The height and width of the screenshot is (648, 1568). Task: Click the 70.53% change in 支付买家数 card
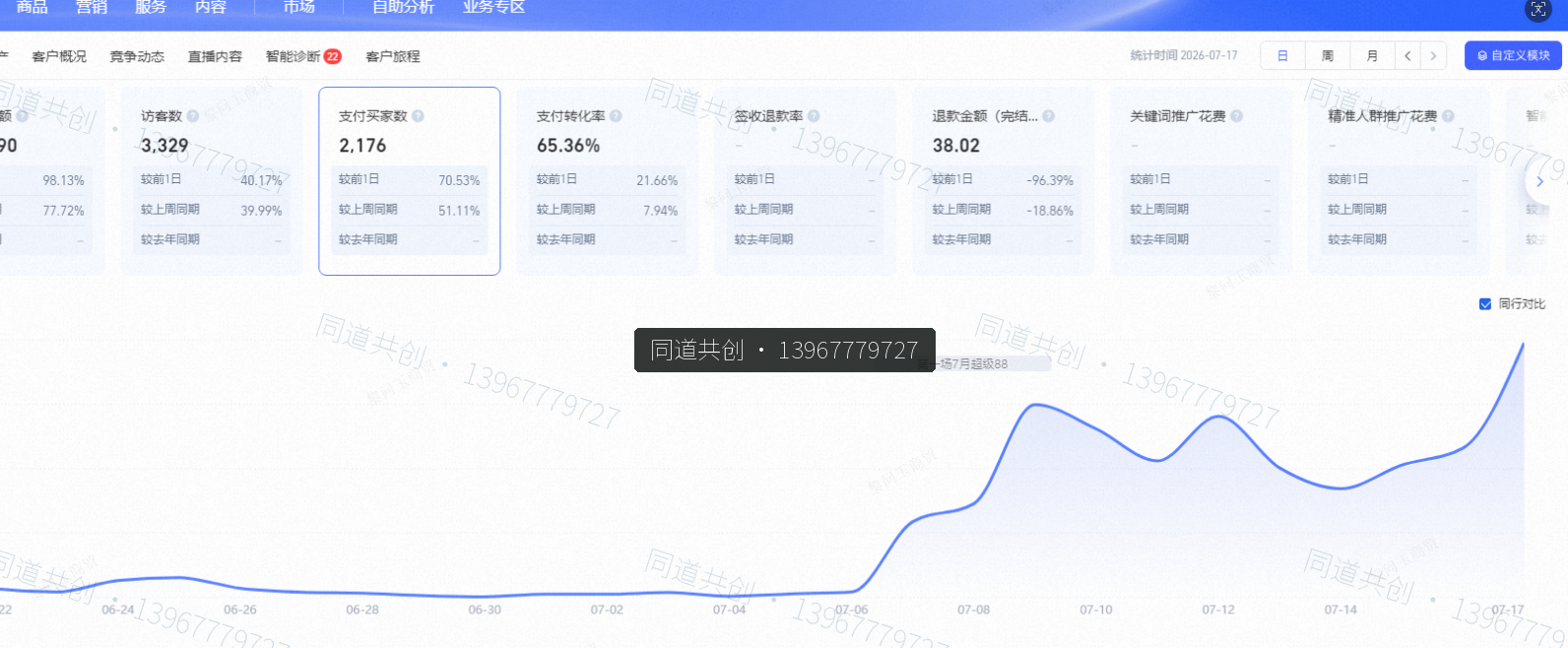[459, 180]
